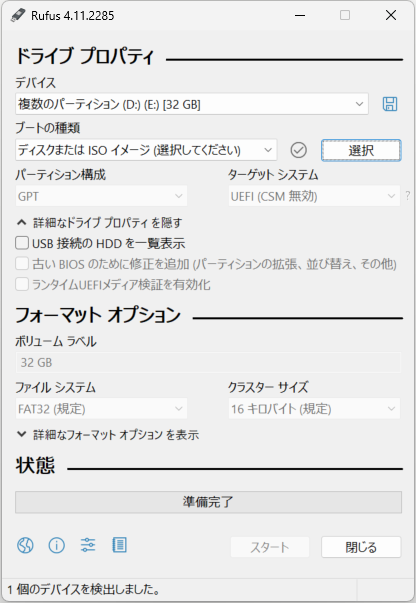This screenshot has height=603, width=416.
Task: Collapse 詳細なドライブ プロパティを隠す section
Action: click(99, 222)
